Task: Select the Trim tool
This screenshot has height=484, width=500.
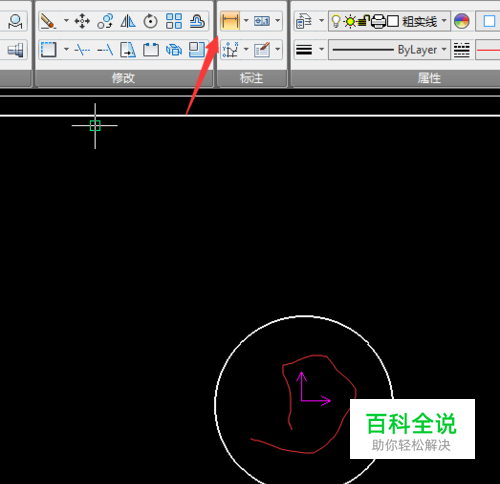Action: coord(82,50)
